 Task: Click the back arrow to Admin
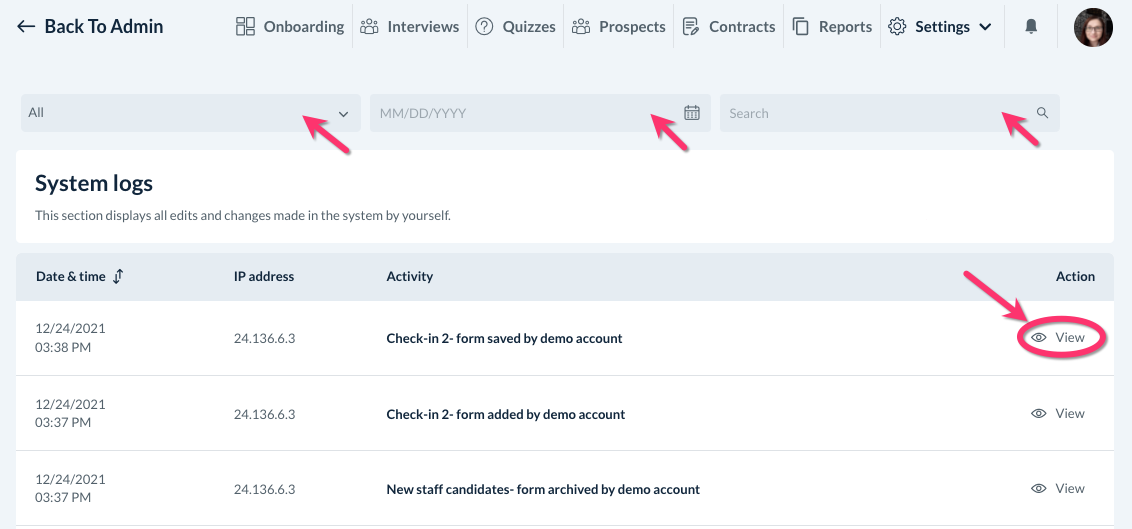pyautogui.click(x=26, y=27)
